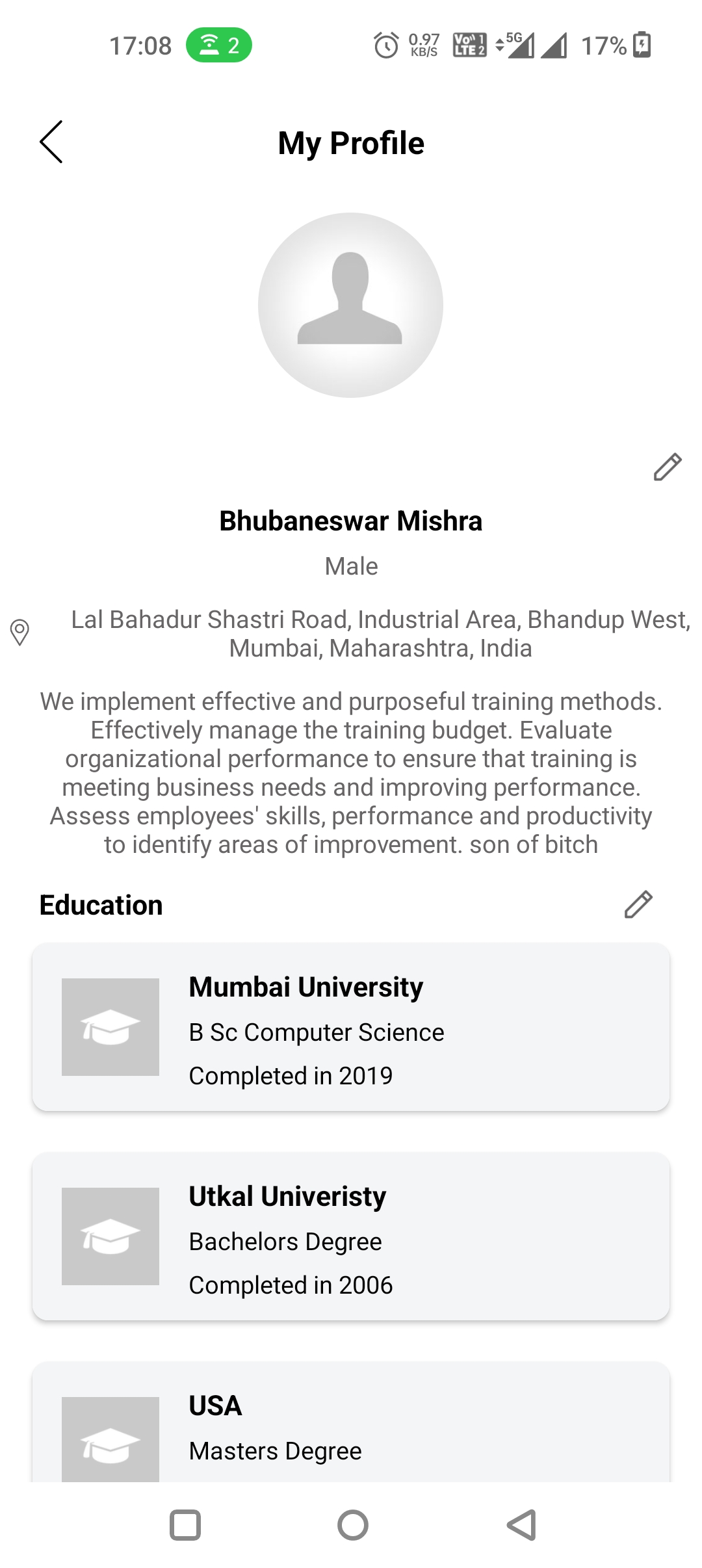Tap the back arrow beside My Profile

coord(51,142)
